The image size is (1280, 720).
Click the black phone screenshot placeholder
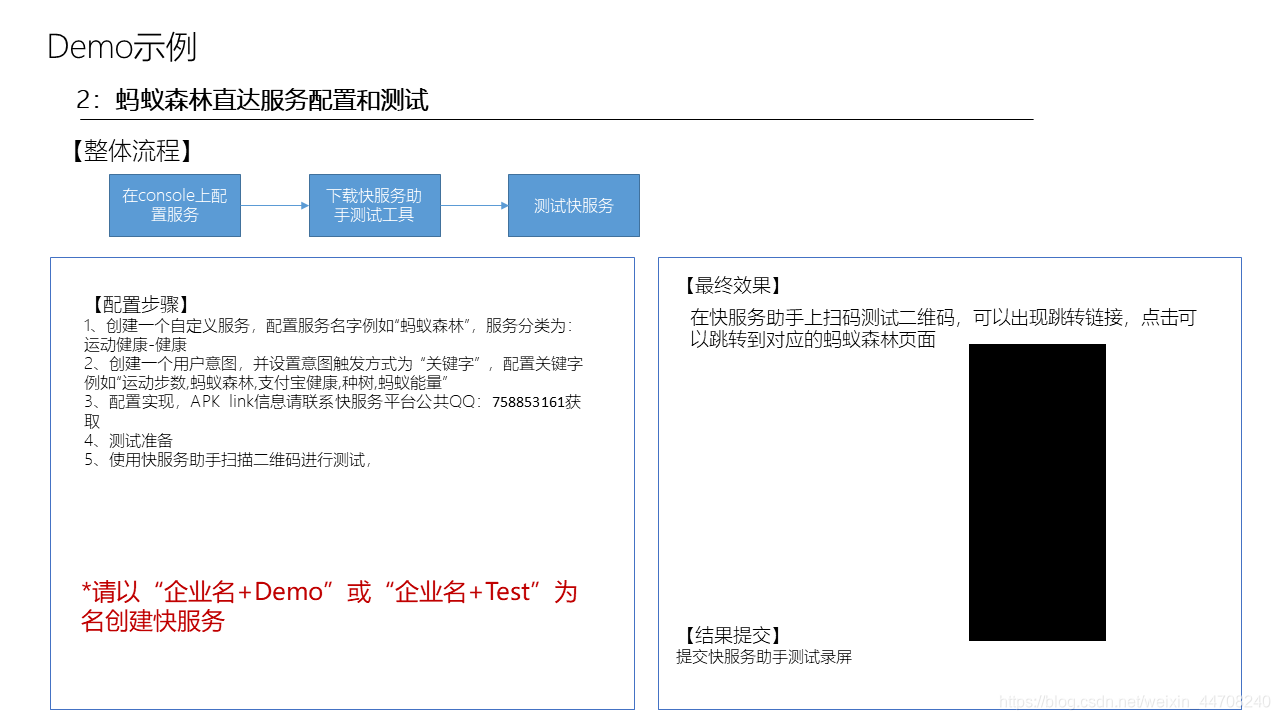pyautogui.click(x=1037, y=492)
